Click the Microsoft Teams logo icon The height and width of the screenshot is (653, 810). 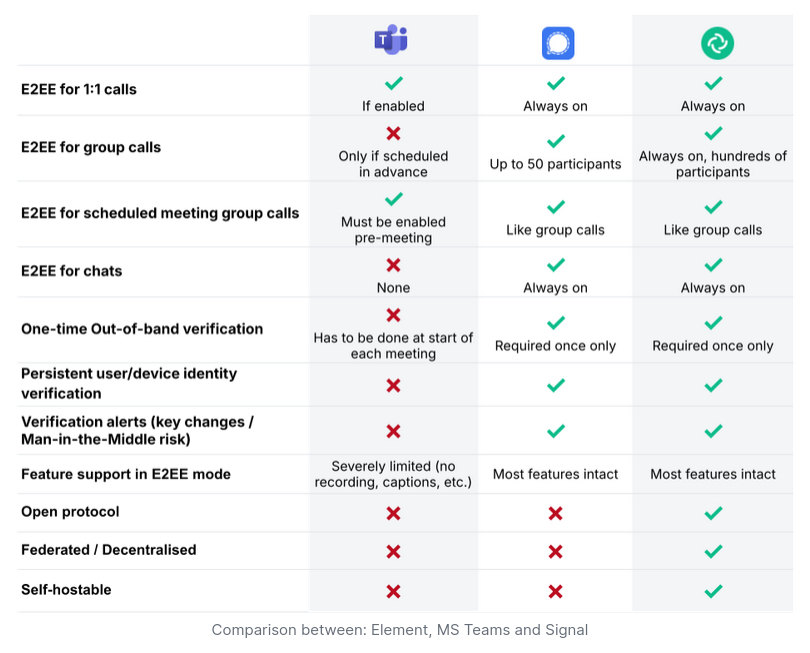(391, 40)
